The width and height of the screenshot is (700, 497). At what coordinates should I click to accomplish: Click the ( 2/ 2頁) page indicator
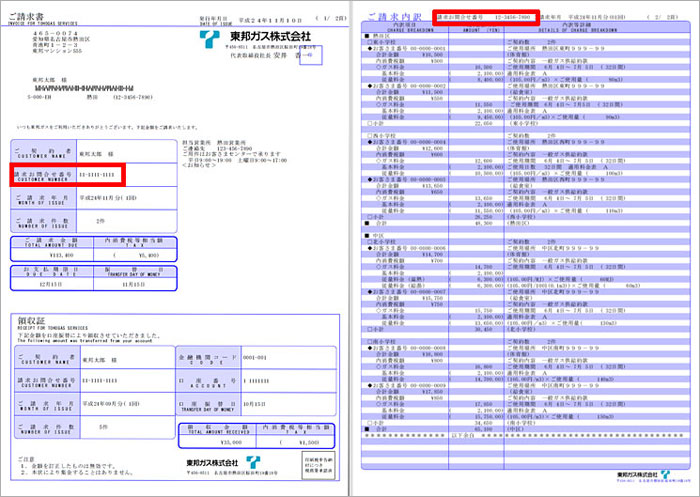pyautogui.click(x=662, y=17)
